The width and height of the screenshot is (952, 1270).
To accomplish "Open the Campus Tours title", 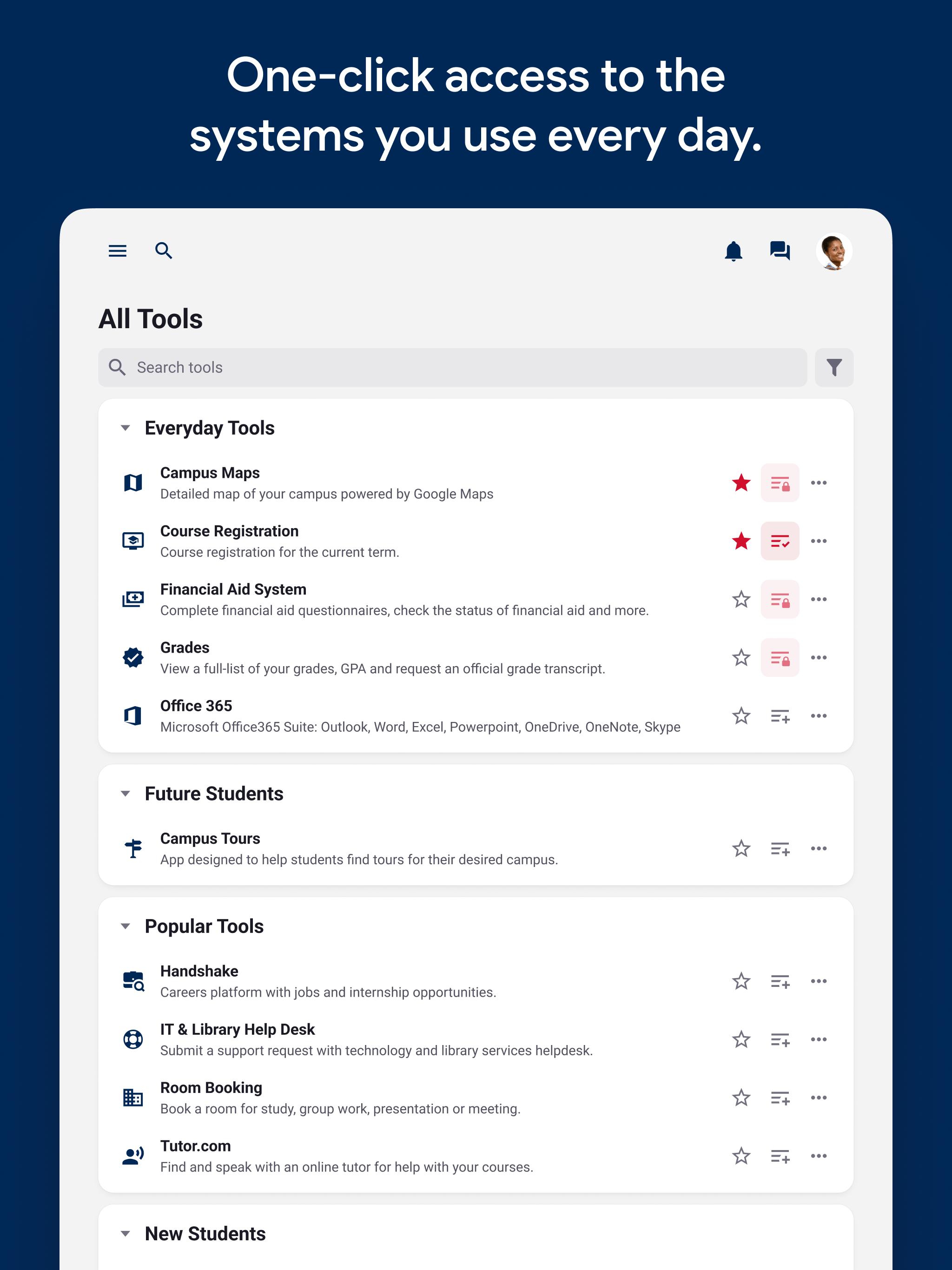I will pyautogui.click(x=210, y=839).
